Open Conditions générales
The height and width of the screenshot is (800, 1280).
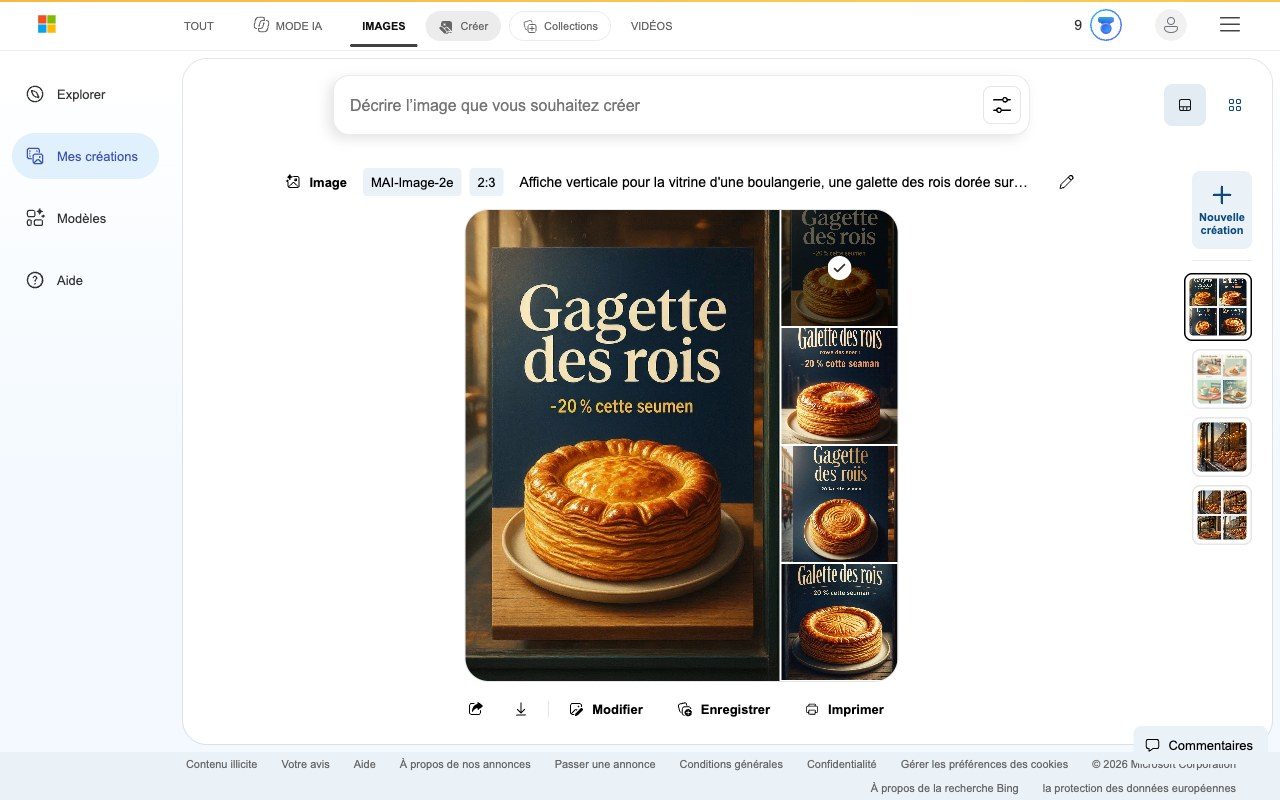point(731,764)
